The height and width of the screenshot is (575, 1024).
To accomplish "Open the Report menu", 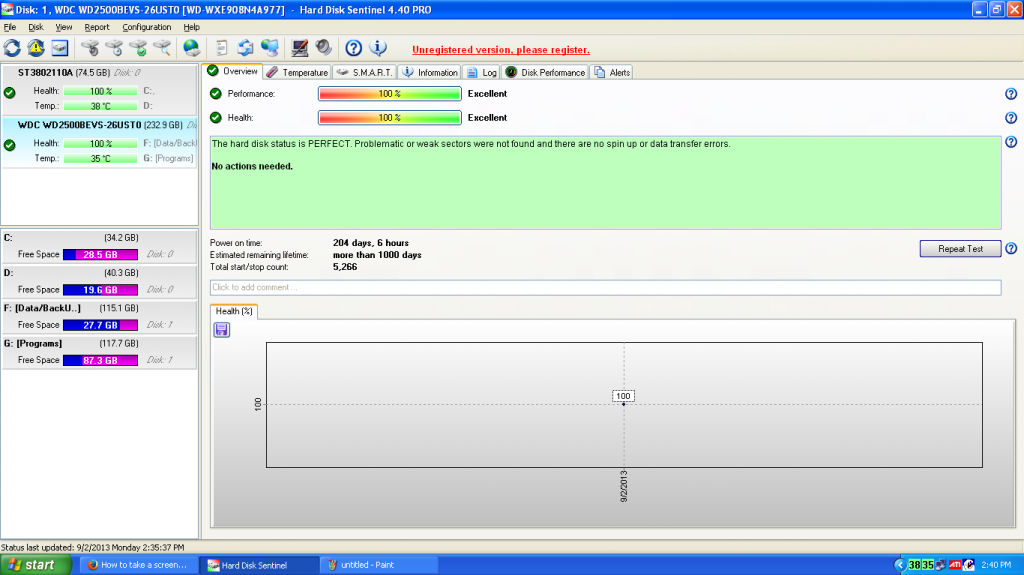I will 97,27.
